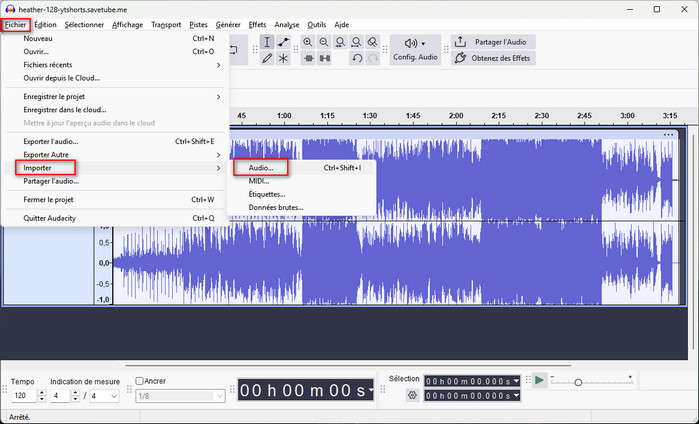Click the Zoom Toggle icon
Image resolution: width=699 pixels, height=424 pixels.
372,42
